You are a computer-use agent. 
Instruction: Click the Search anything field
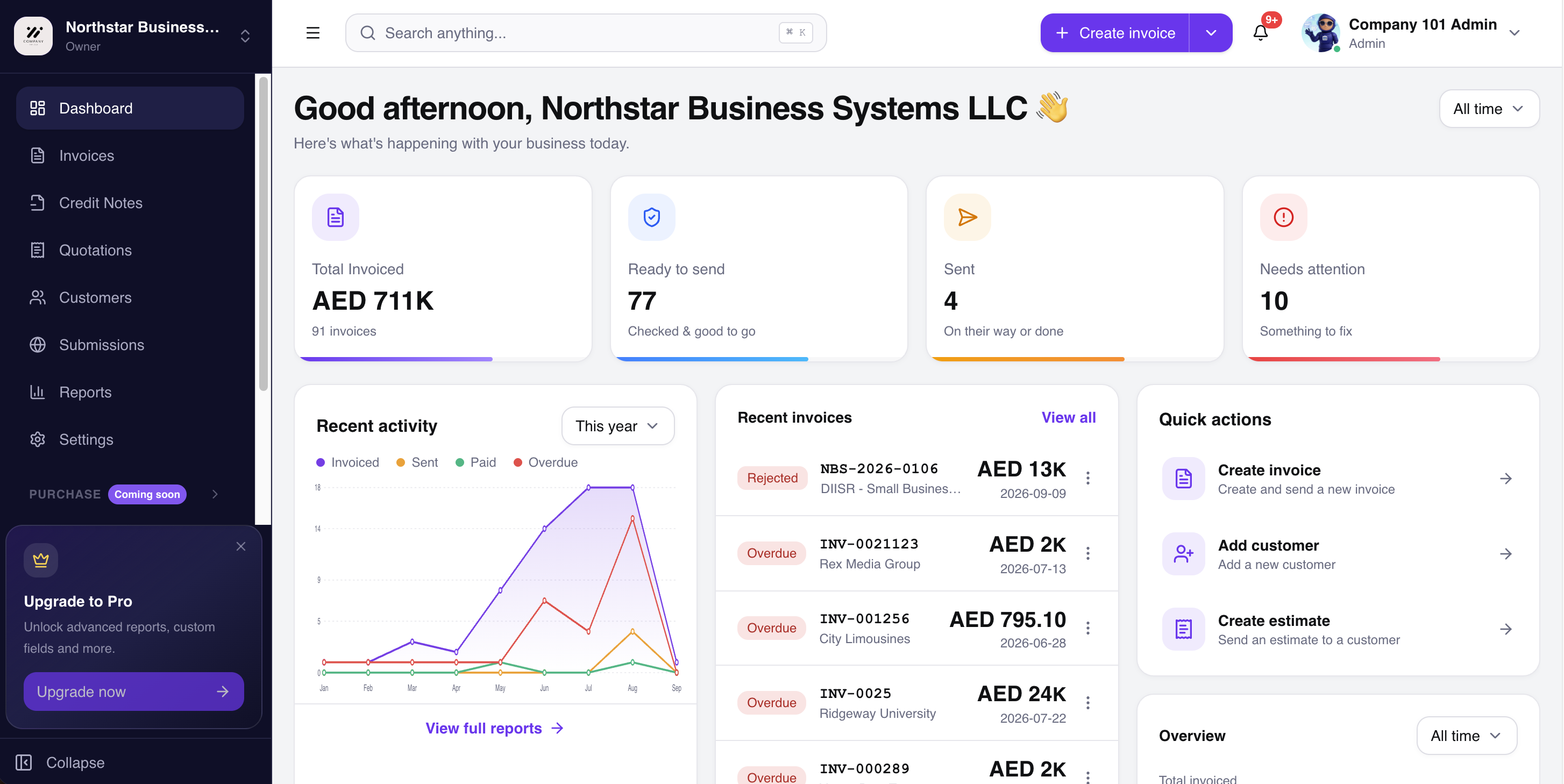pos(586,33)
